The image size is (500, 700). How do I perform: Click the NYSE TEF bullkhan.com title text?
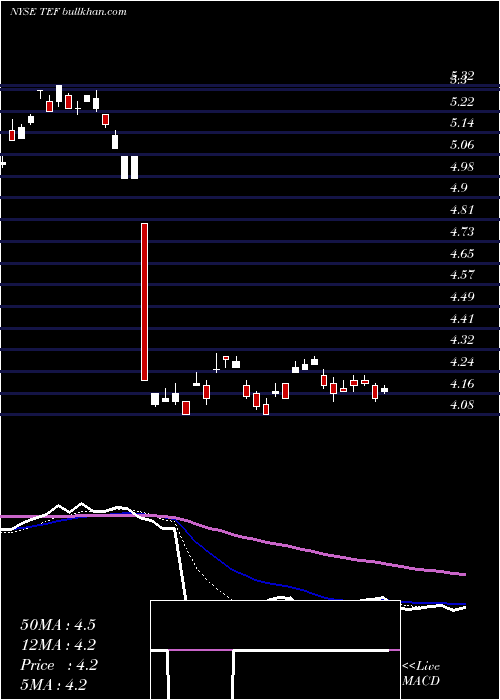click(x=68, y=12)
